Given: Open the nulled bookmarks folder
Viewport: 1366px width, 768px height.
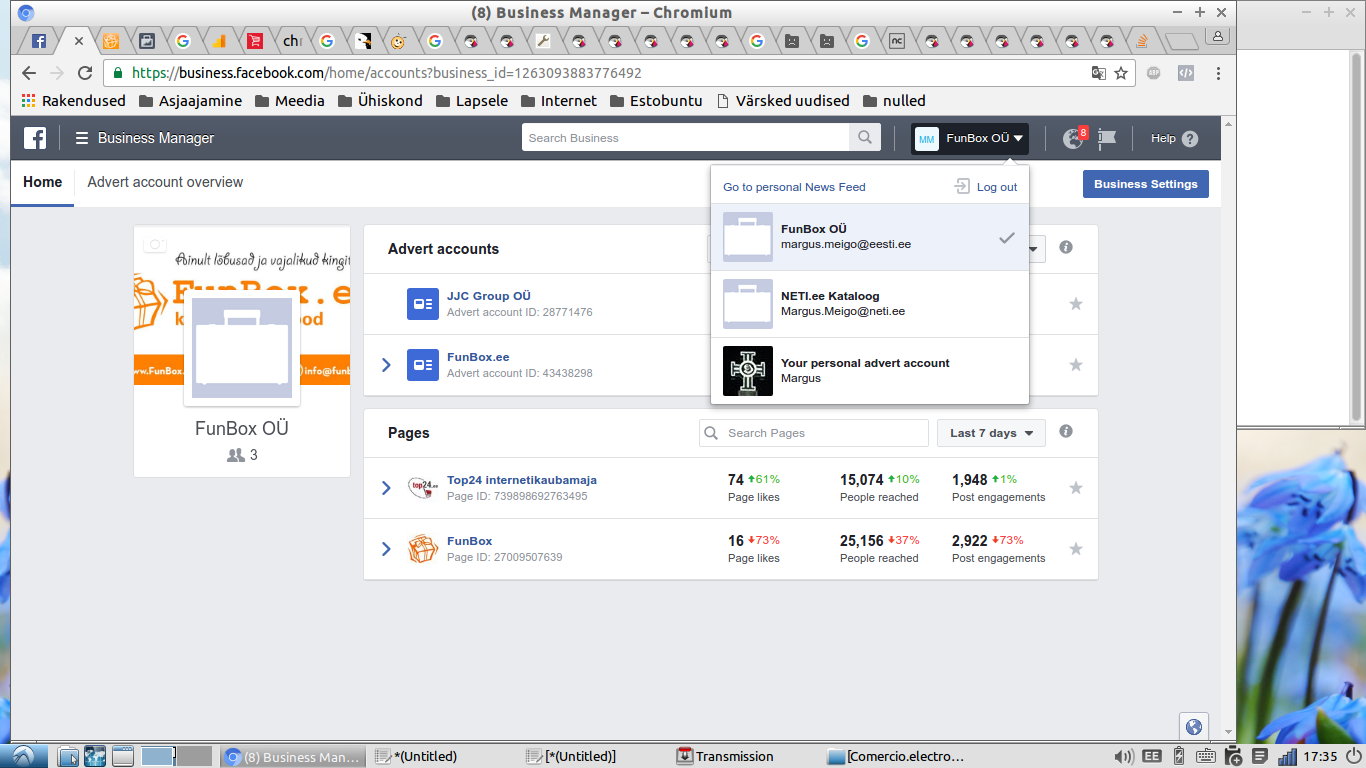Looking at the screenshot, I should point(894,101).
